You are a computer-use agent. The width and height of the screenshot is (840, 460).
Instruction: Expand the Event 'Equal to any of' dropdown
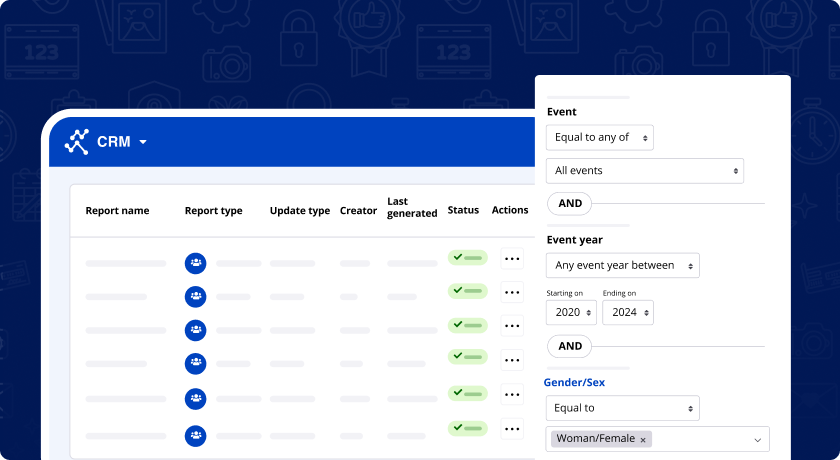coord(600,137)
